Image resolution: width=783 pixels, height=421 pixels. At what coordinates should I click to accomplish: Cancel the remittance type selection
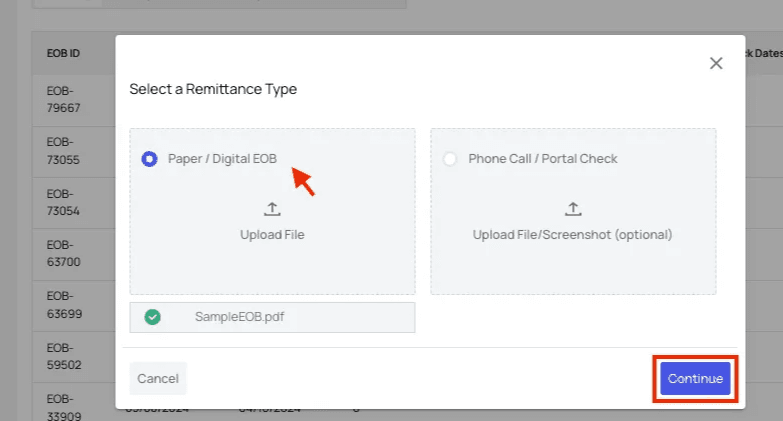[x=158, y=378]
